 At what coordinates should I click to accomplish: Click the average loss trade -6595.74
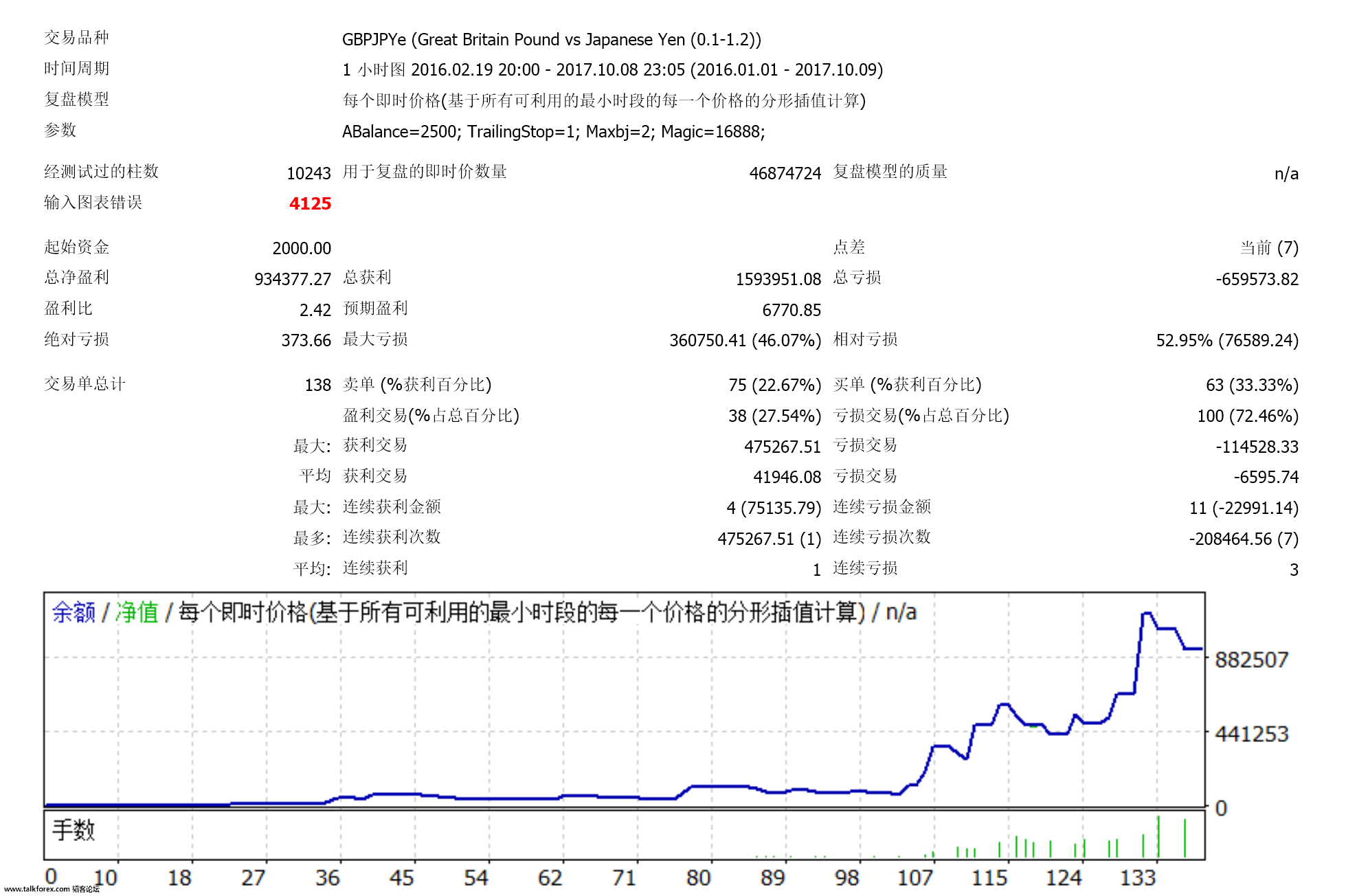click(1266, 477)
